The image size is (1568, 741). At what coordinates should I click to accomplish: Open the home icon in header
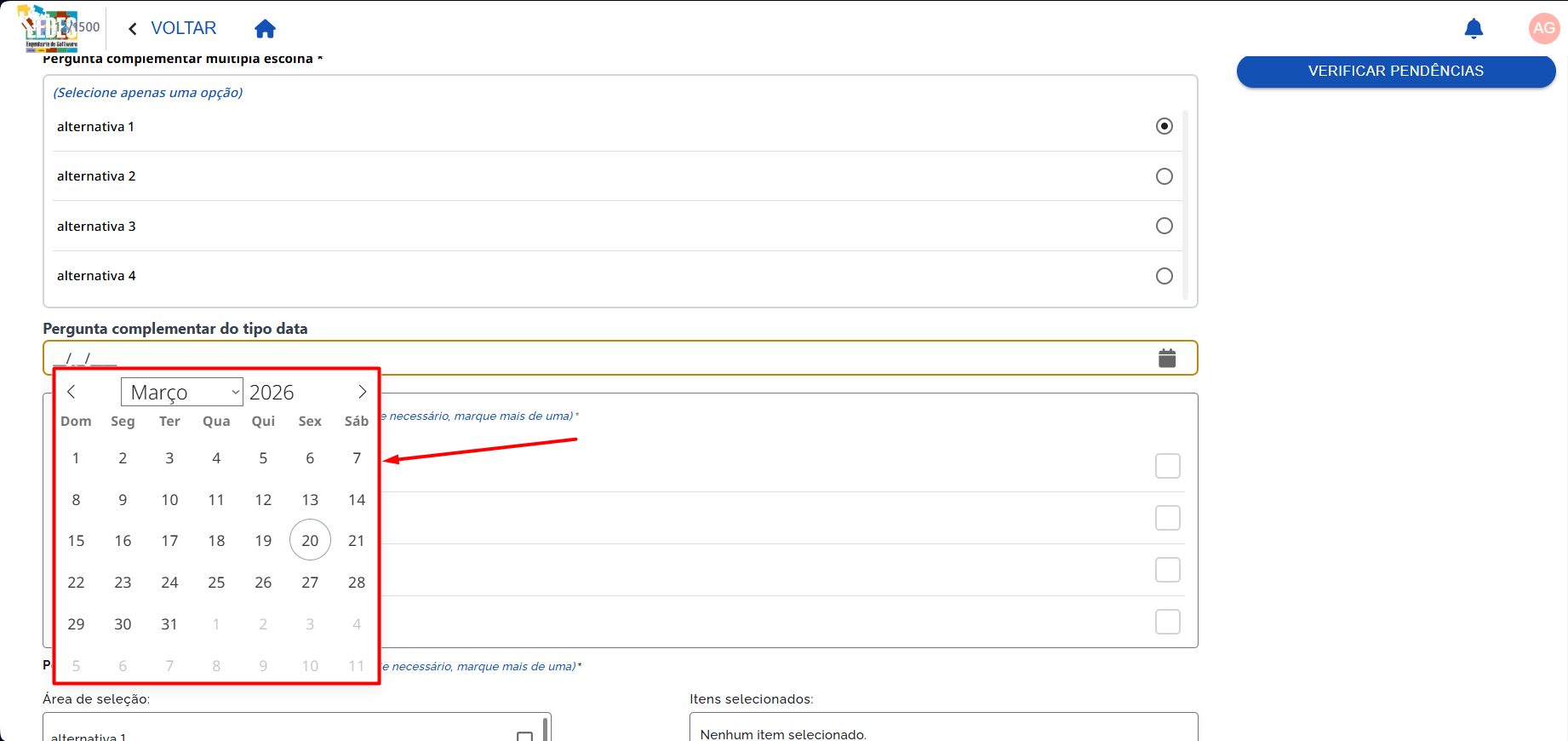pyautogui.click(x=265, y=29)
